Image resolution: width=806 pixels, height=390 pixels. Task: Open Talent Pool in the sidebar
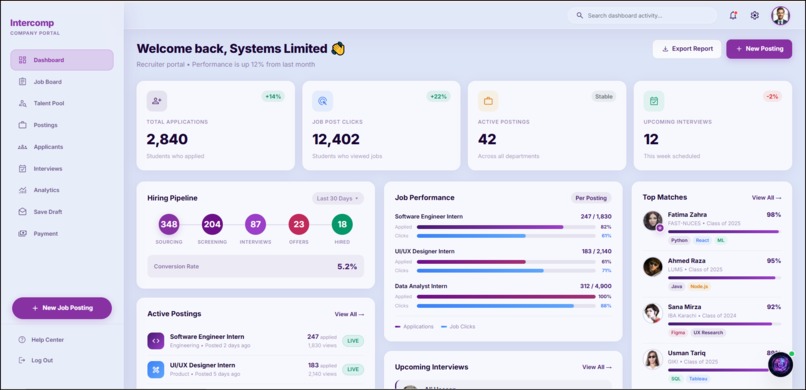62,103
